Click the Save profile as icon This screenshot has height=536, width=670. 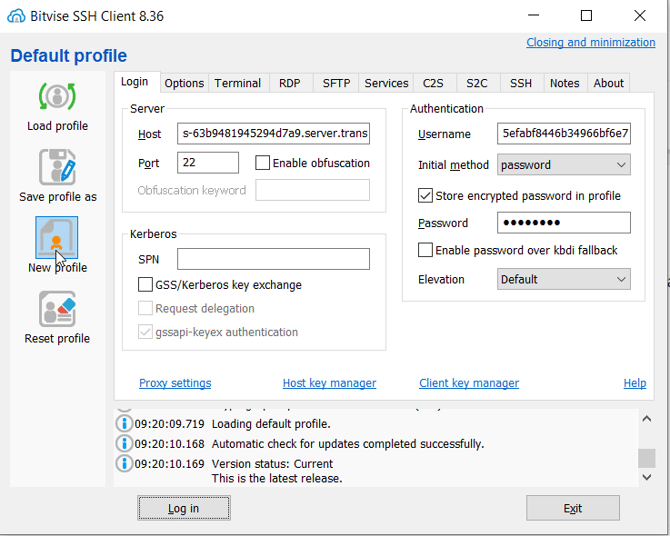coord(57,167)
